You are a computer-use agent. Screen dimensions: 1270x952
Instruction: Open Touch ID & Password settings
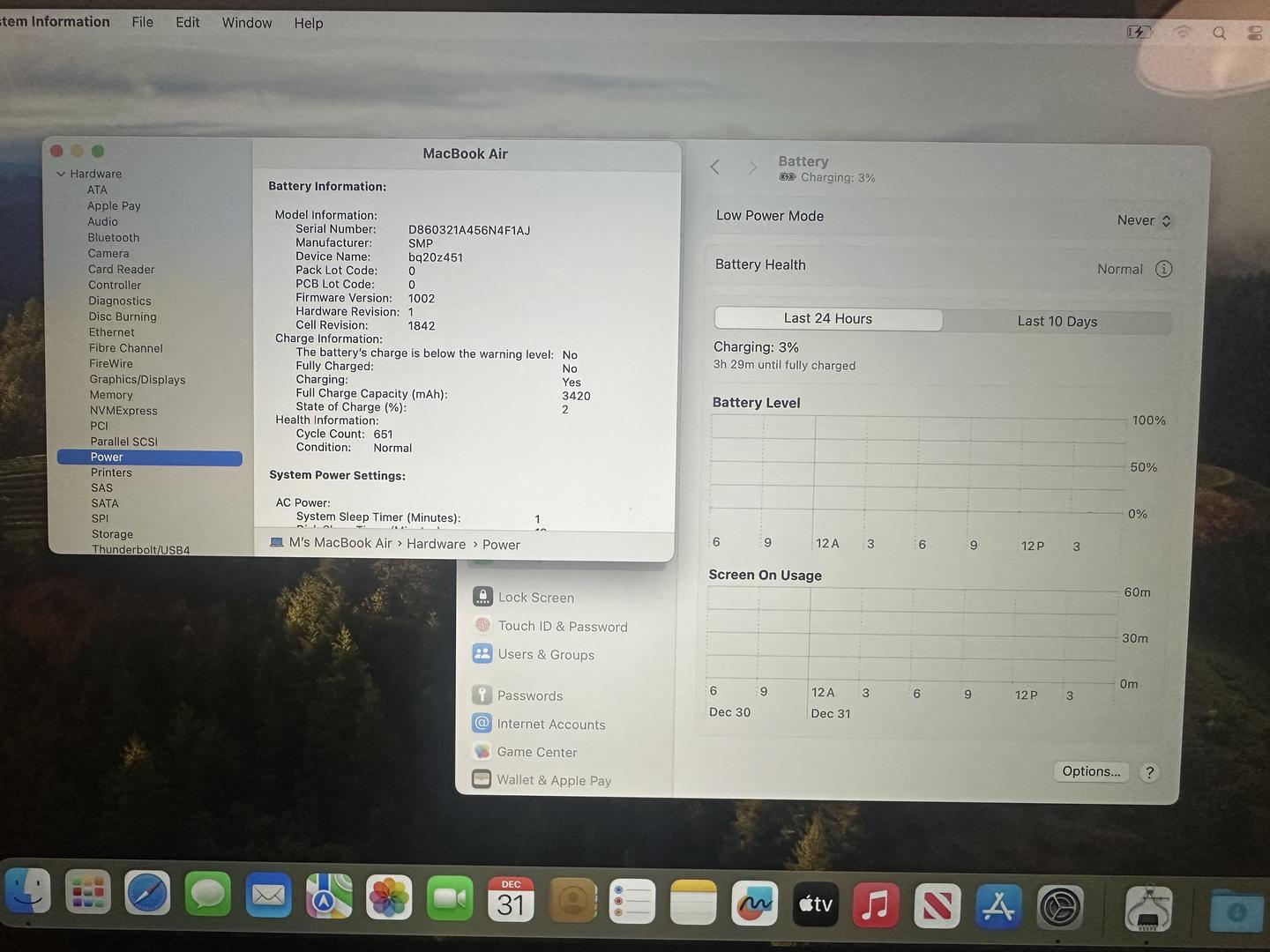tap(550, 626)
